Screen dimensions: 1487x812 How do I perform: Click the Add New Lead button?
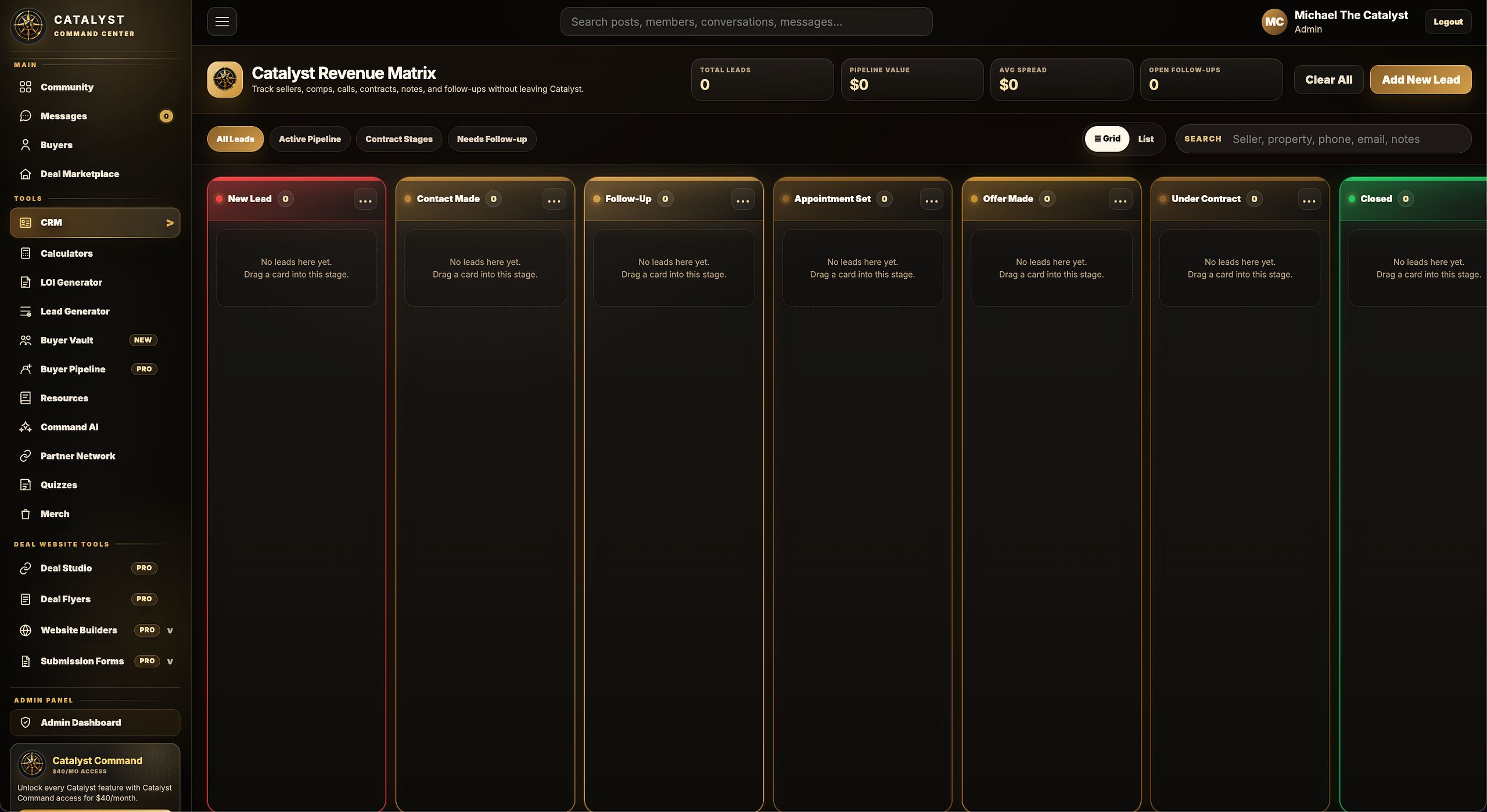tap(1421, 80)
